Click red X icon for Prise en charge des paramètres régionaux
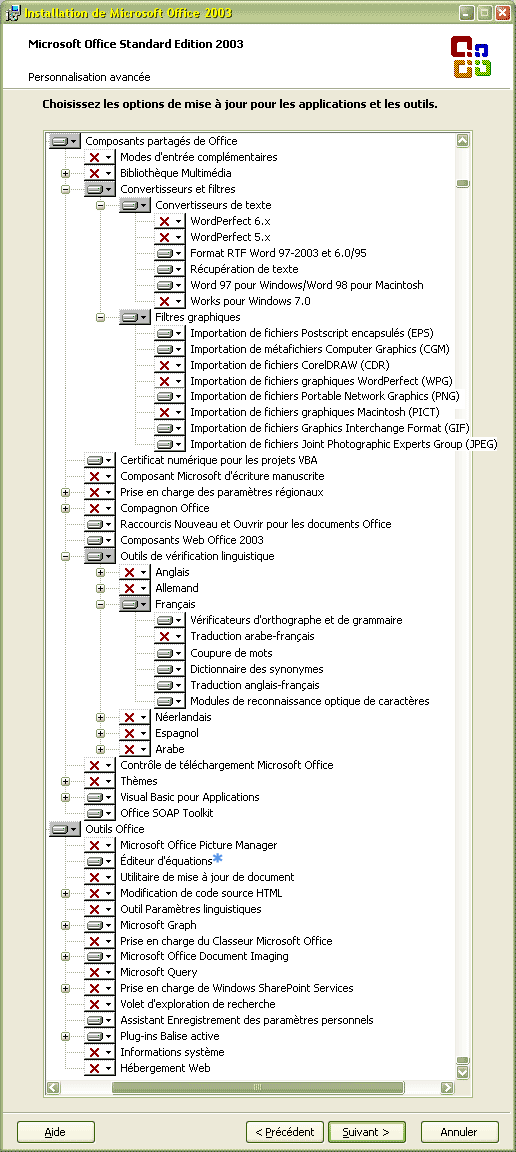This screenshot has height=1152, width=516. (94, 492)
